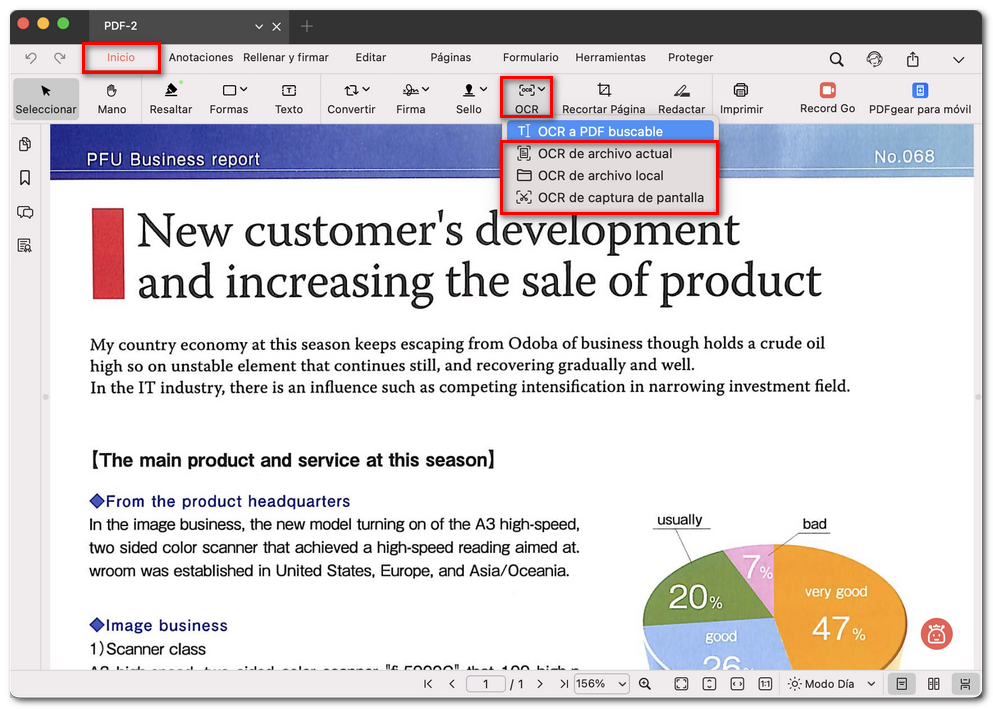Go to the next page arrow
Screen dimensions: 993x709
(540, 684)
